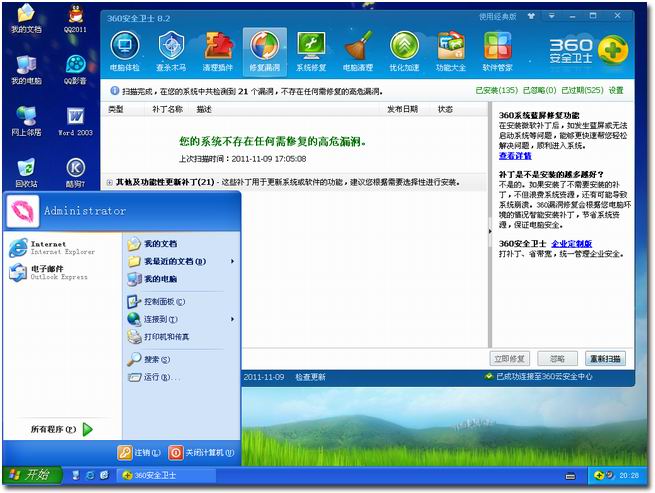Select 修复漏洞 vulnerability repair icon

(x=264, y=51)
